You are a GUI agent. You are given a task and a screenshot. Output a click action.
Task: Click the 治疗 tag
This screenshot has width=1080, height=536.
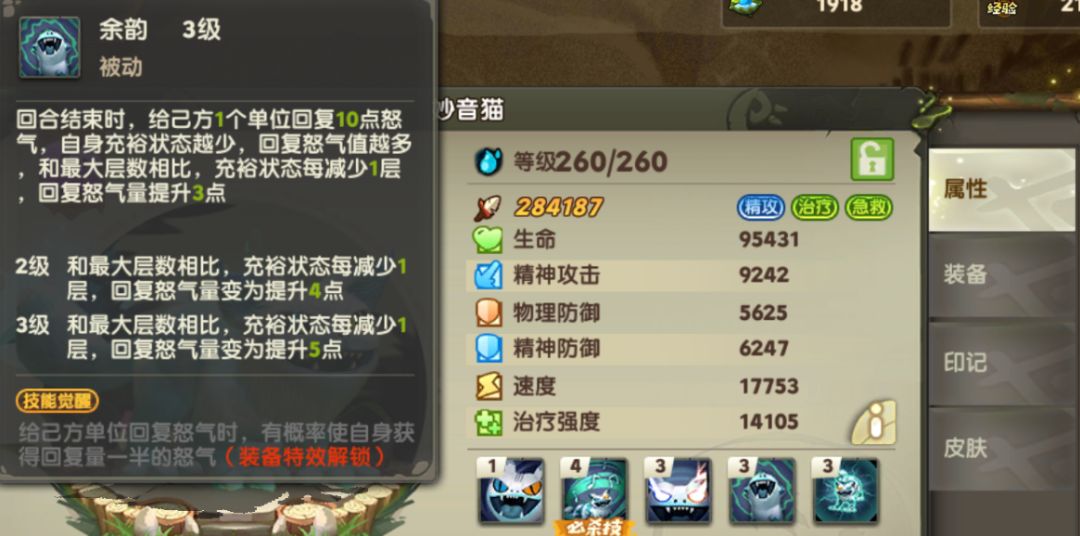(x=815, y=207)
